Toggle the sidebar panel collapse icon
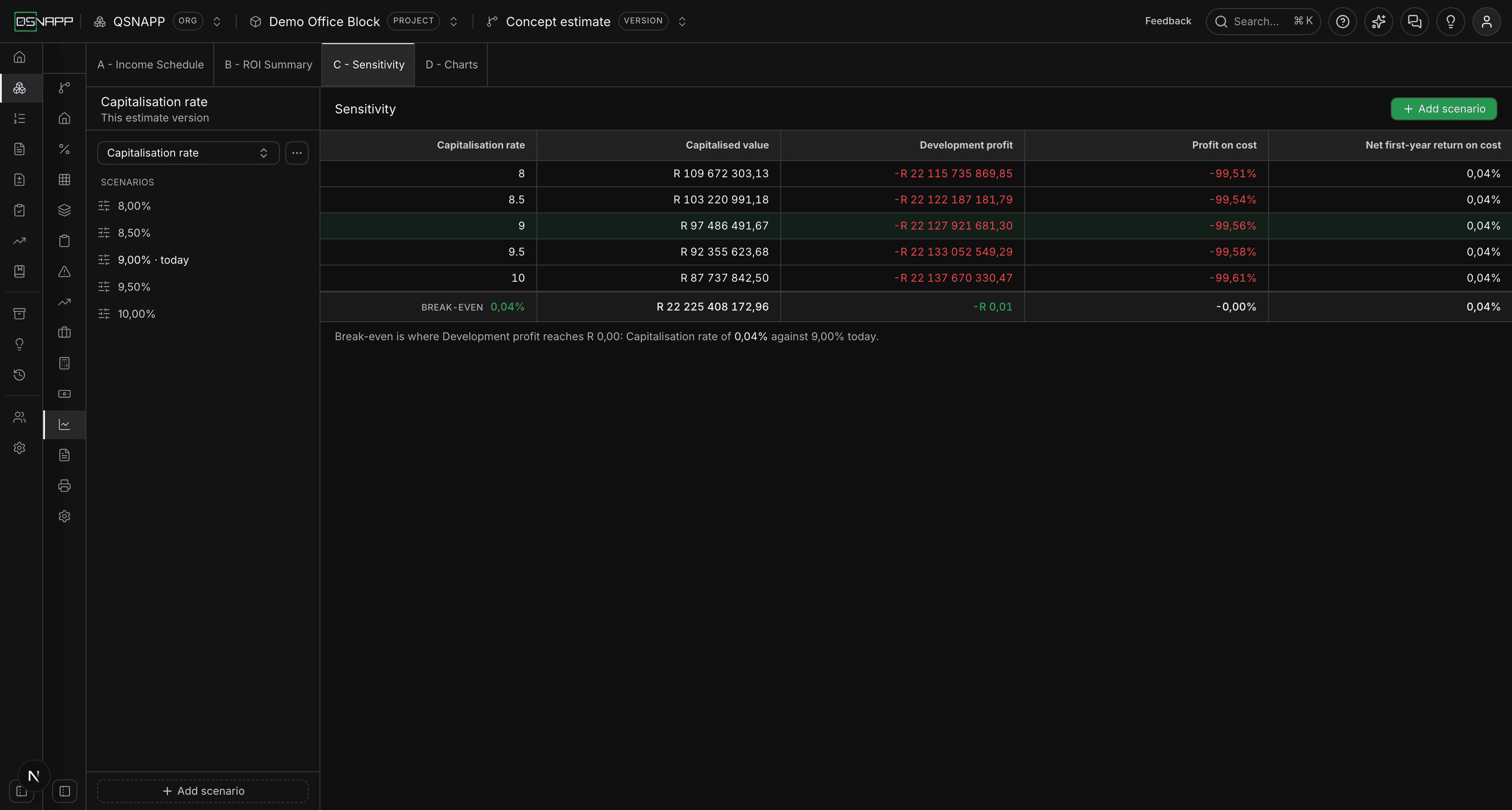This screenshot has height=810, width=1512. 64,791
